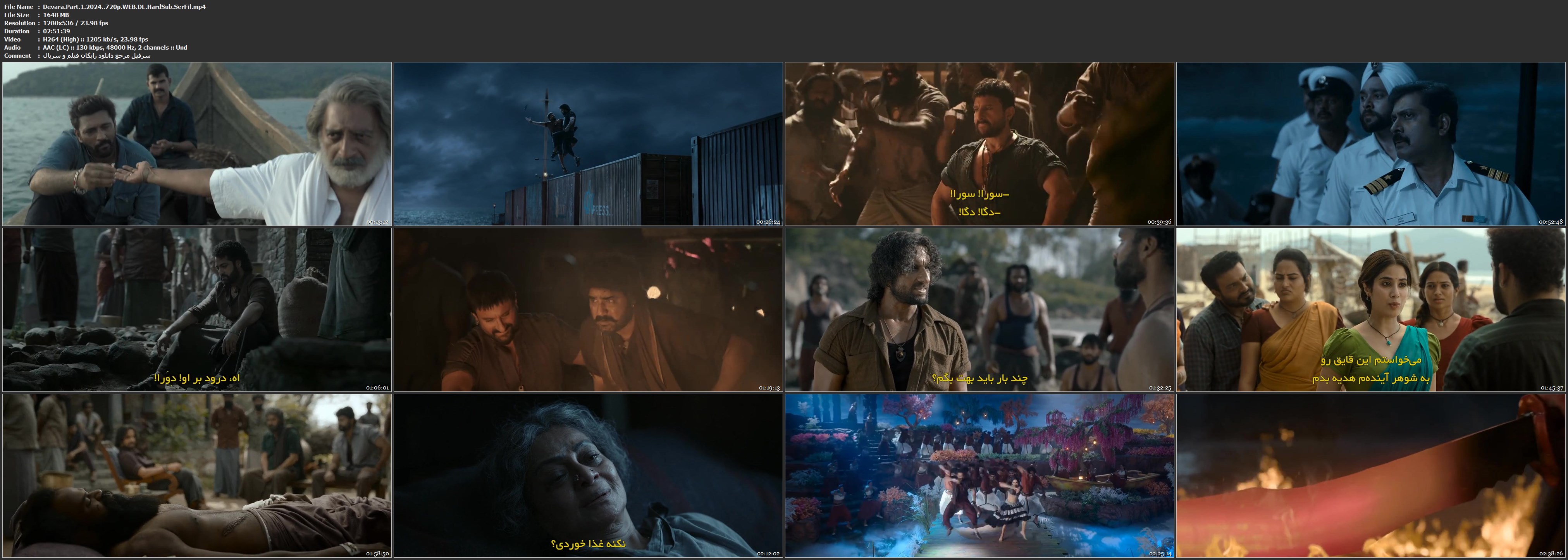The image size is (1568, 560).
Task: Select the shipping containers thumbnail at 00:26:24
Action: [x=588, y=144]
